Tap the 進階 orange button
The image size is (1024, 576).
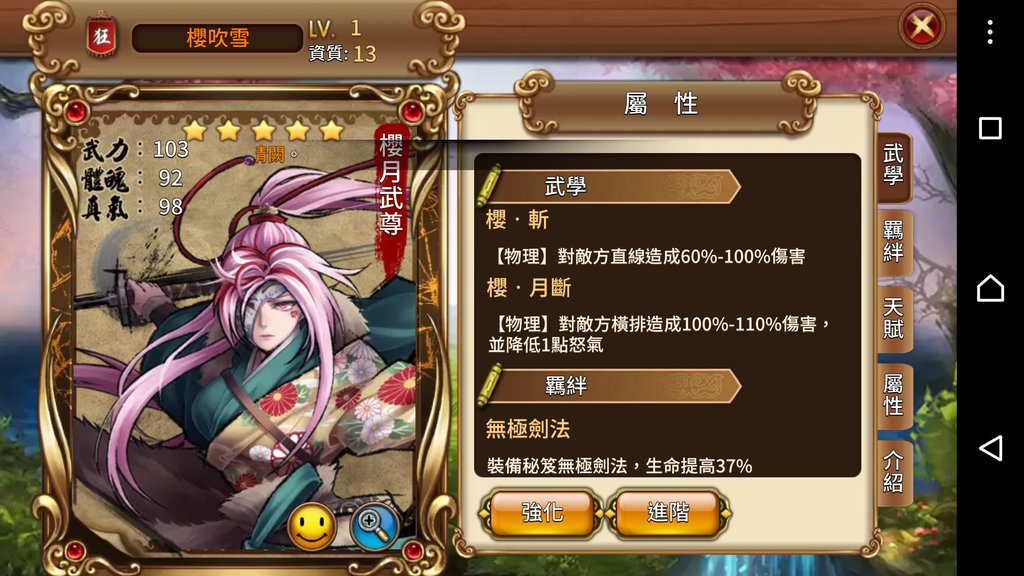pyautogui.click(x=667, y=513)
